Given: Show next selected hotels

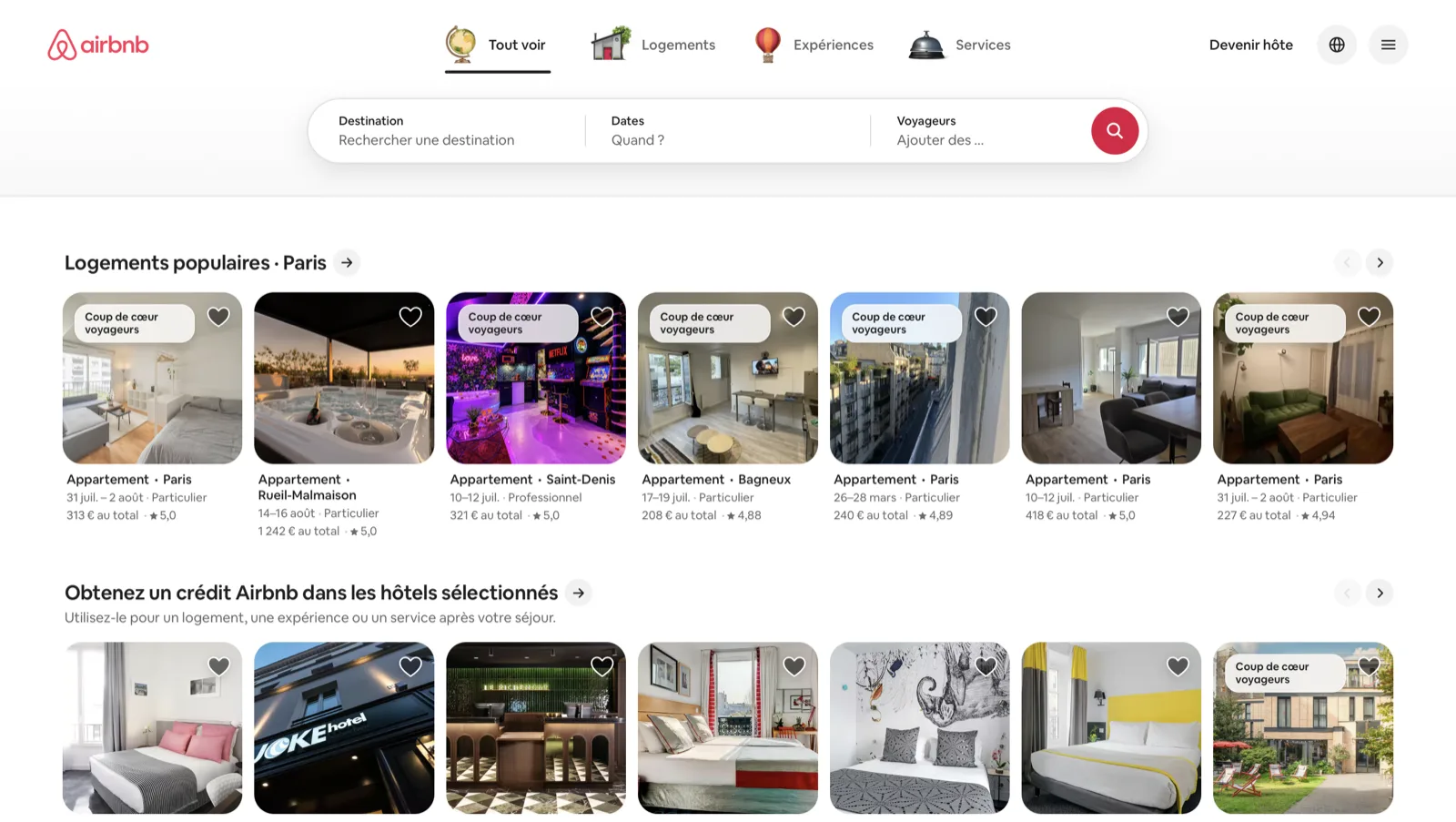Looking at the screenshot, I should [1380, 594].
